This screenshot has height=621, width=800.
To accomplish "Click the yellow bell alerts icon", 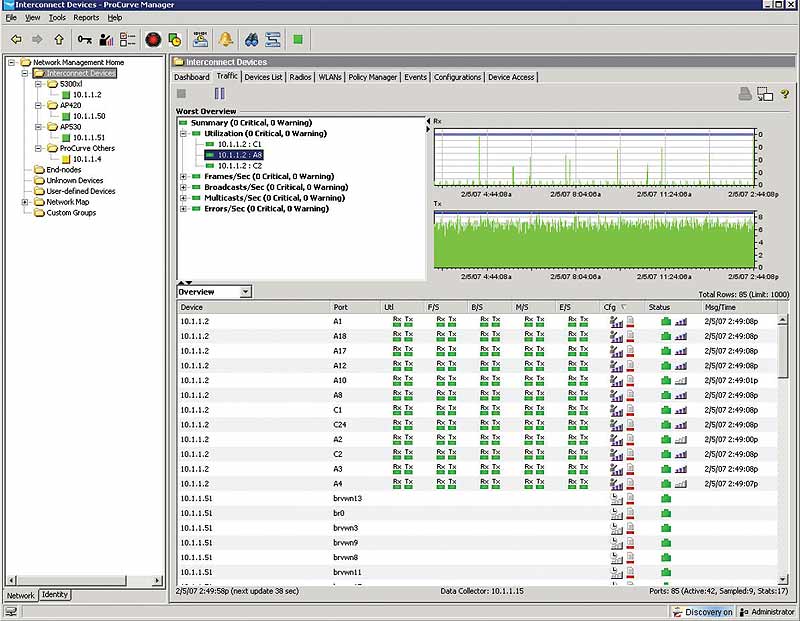I will click(226, 40).
